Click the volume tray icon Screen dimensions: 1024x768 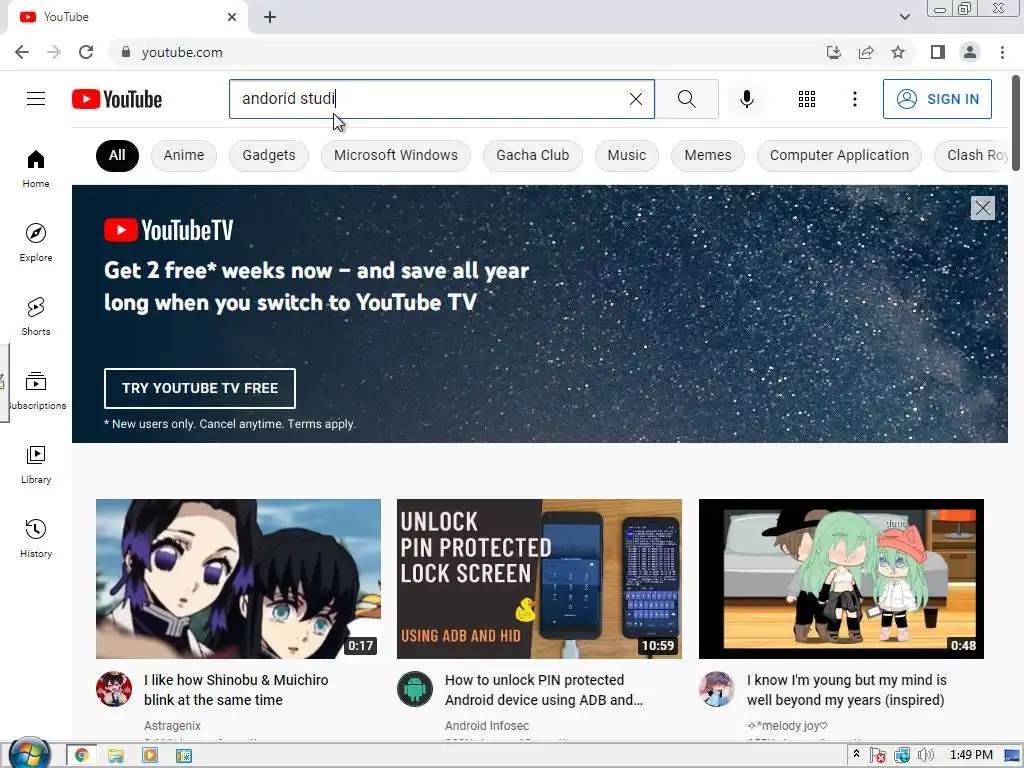(x=925, y=756)
